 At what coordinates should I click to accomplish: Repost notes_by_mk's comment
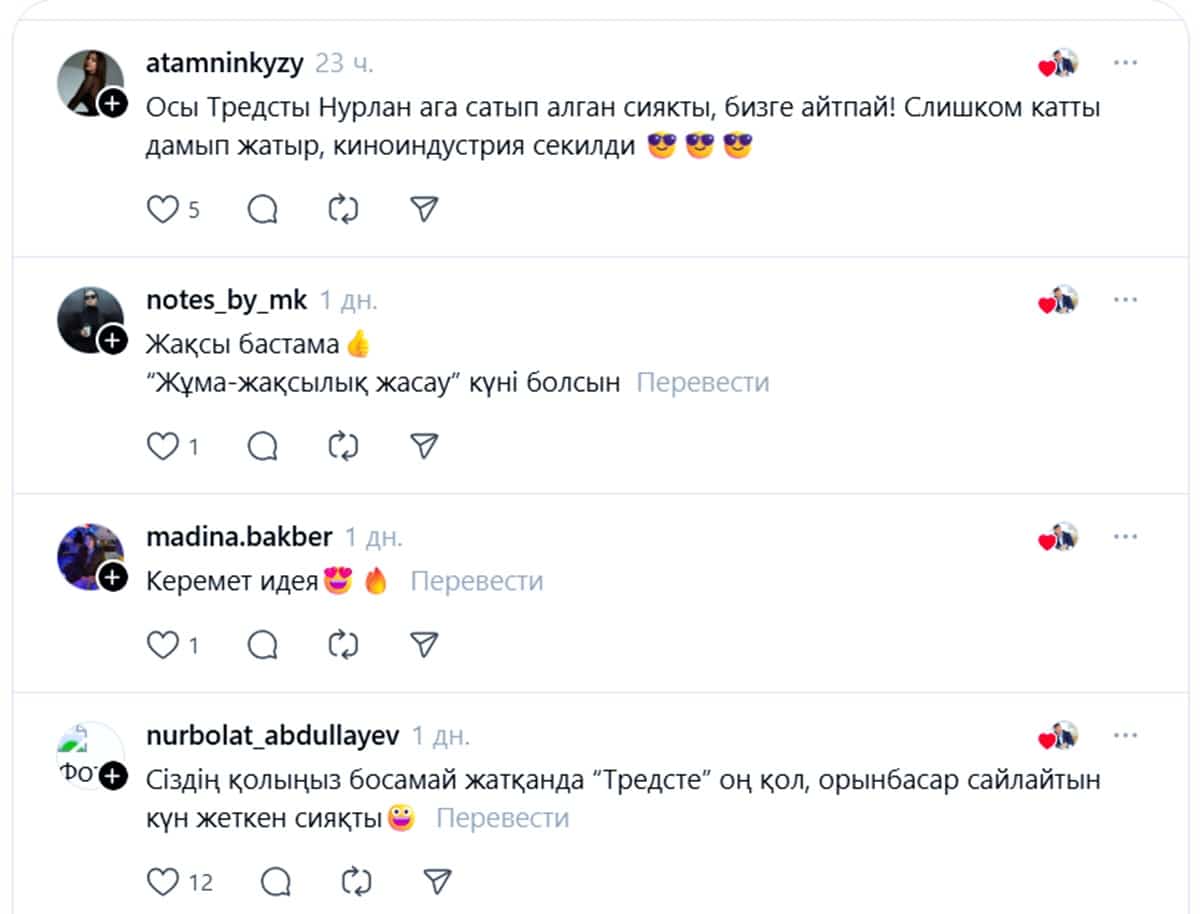click(x=343, y=445)
